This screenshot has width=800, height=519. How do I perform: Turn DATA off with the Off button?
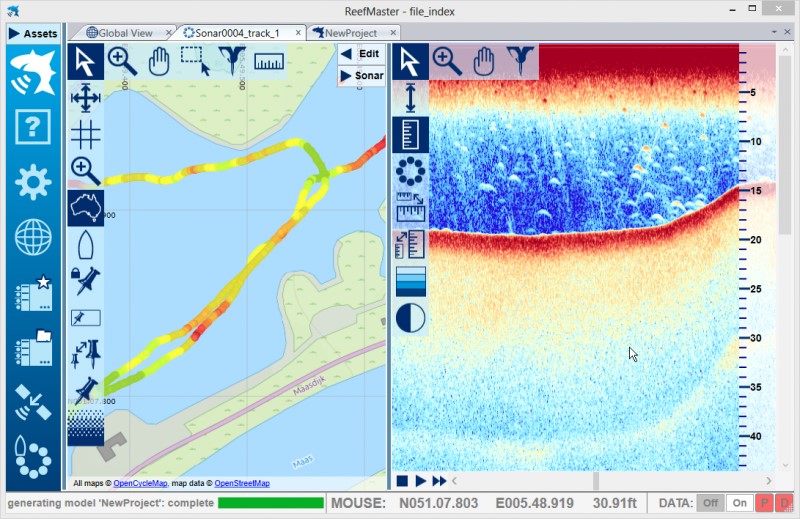[x=708, y=503]
